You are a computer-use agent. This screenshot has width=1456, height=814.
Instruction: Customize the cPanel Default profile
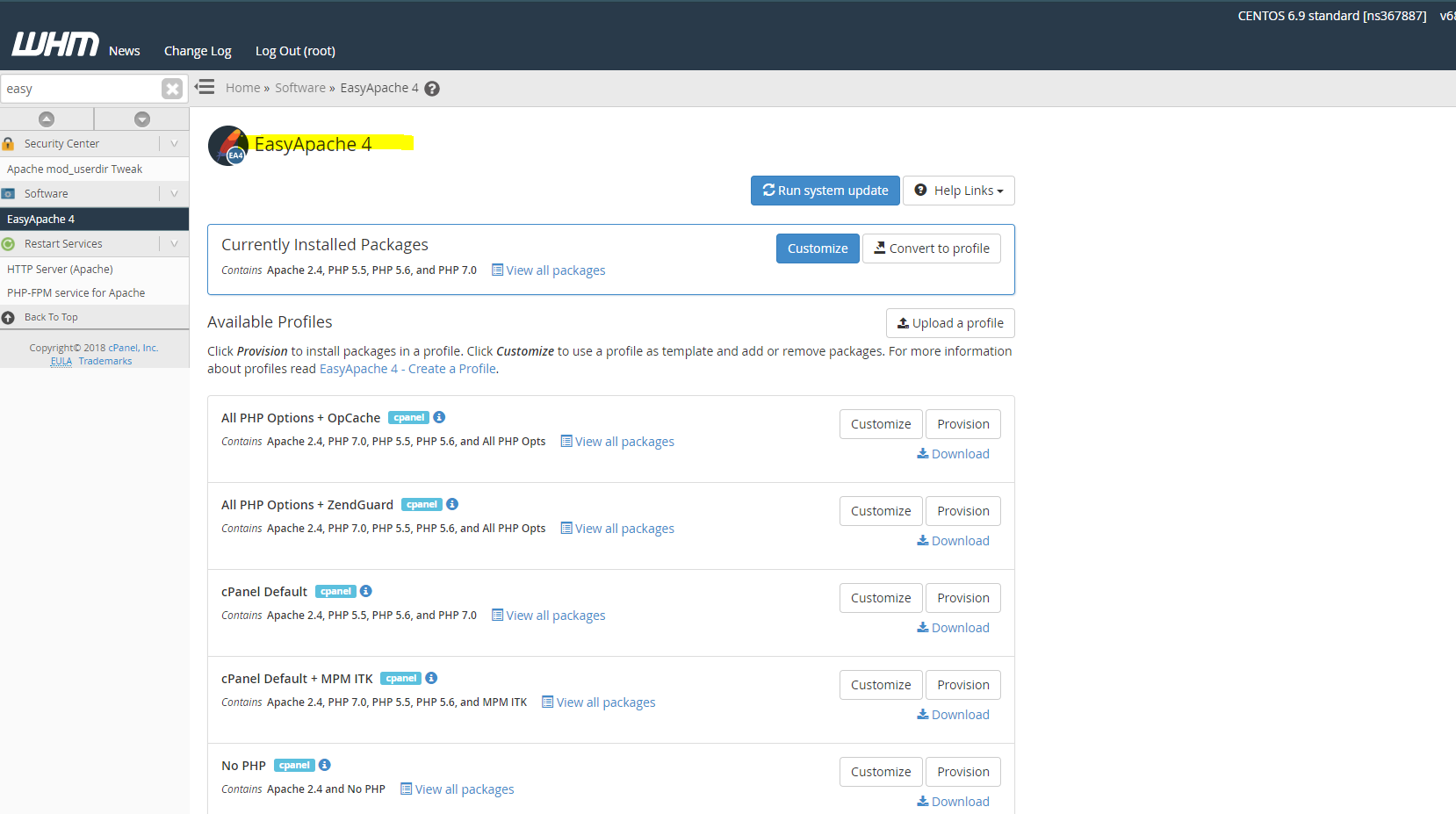(881, 598)
